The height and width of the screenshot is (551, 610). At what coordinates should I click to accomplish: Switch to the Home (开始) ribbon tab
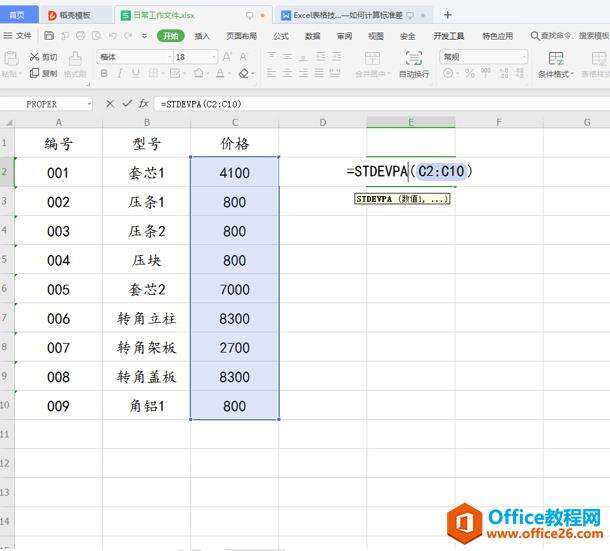point(171,36)
